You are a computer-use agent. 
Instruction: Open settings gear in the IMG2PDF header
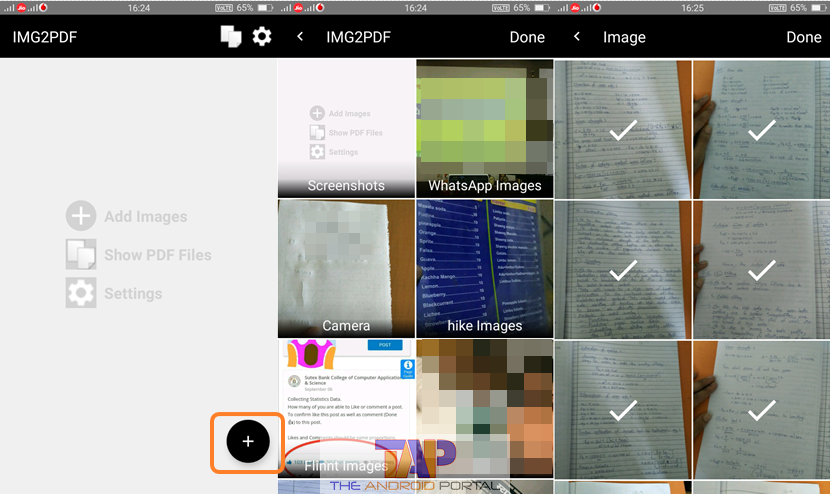coord(261,37)
